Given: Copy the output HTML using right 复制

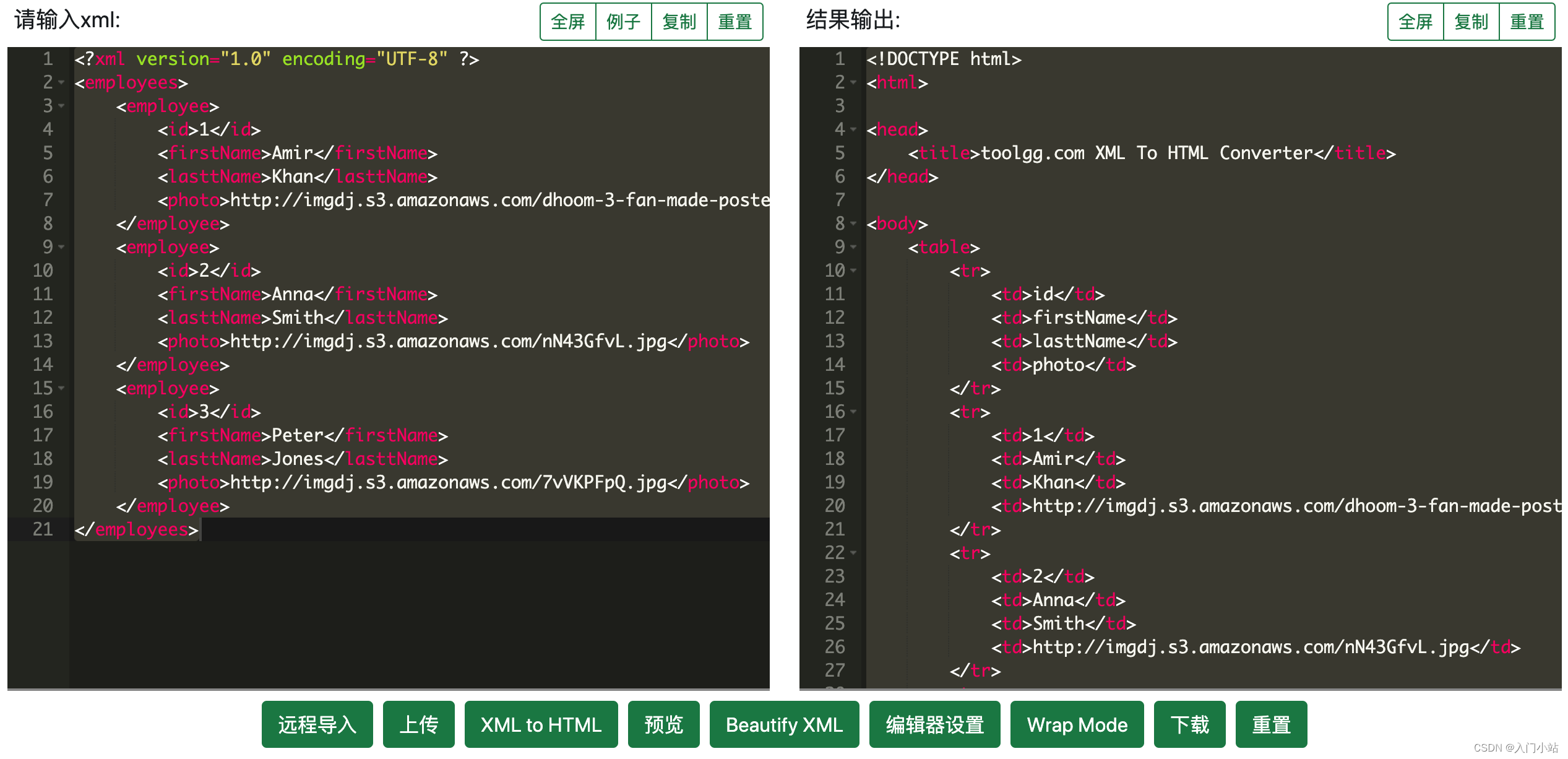Looking at the screenshot, I should [x=1471, y=21].
